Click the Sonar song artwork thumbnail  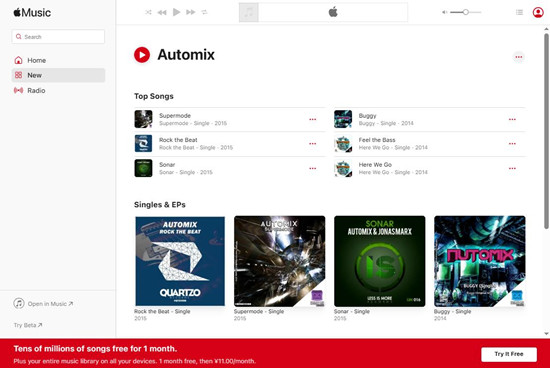point(143,168)
